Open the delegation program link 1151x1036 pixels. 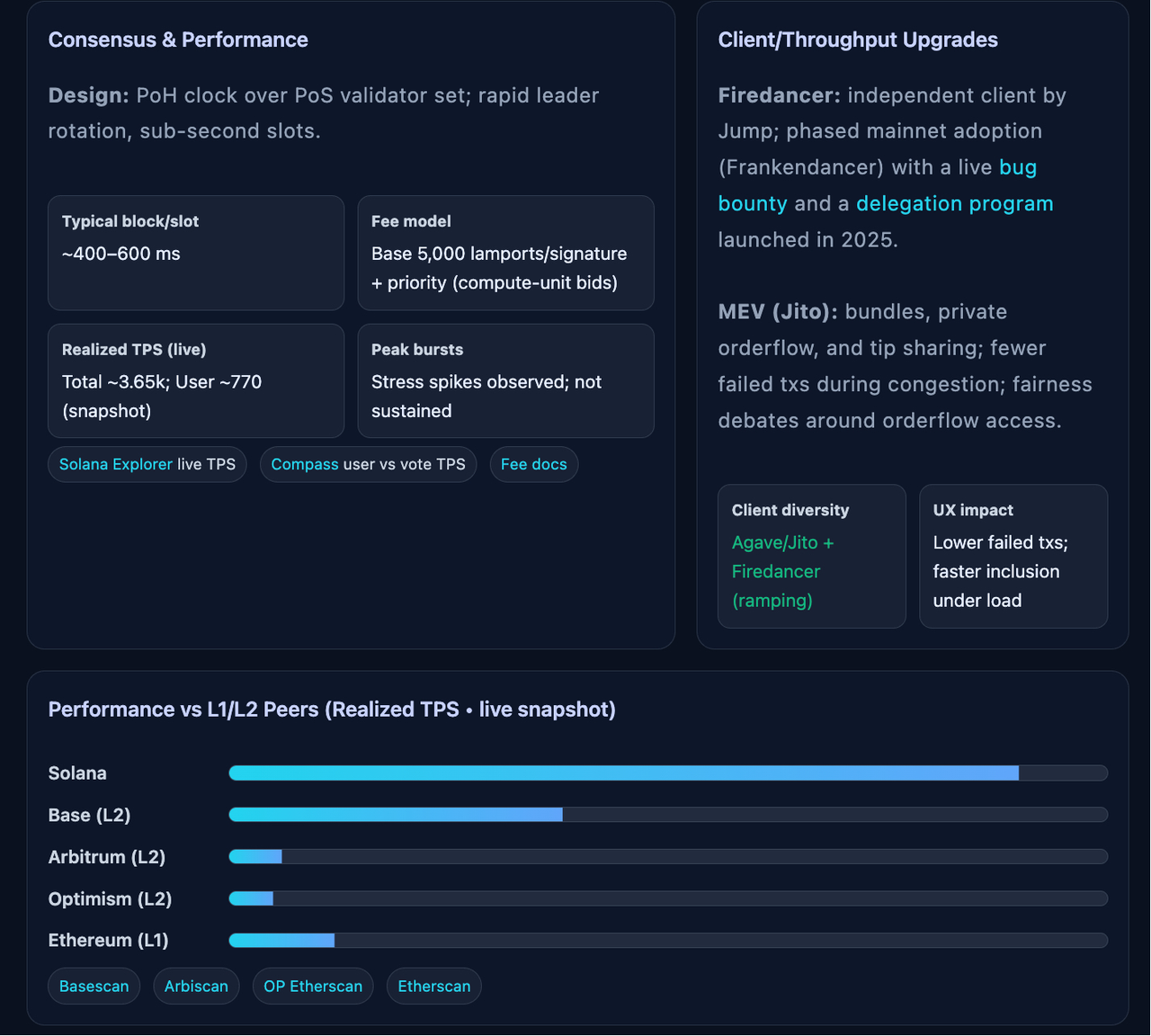pyautogui.click(x=954, y=203)
